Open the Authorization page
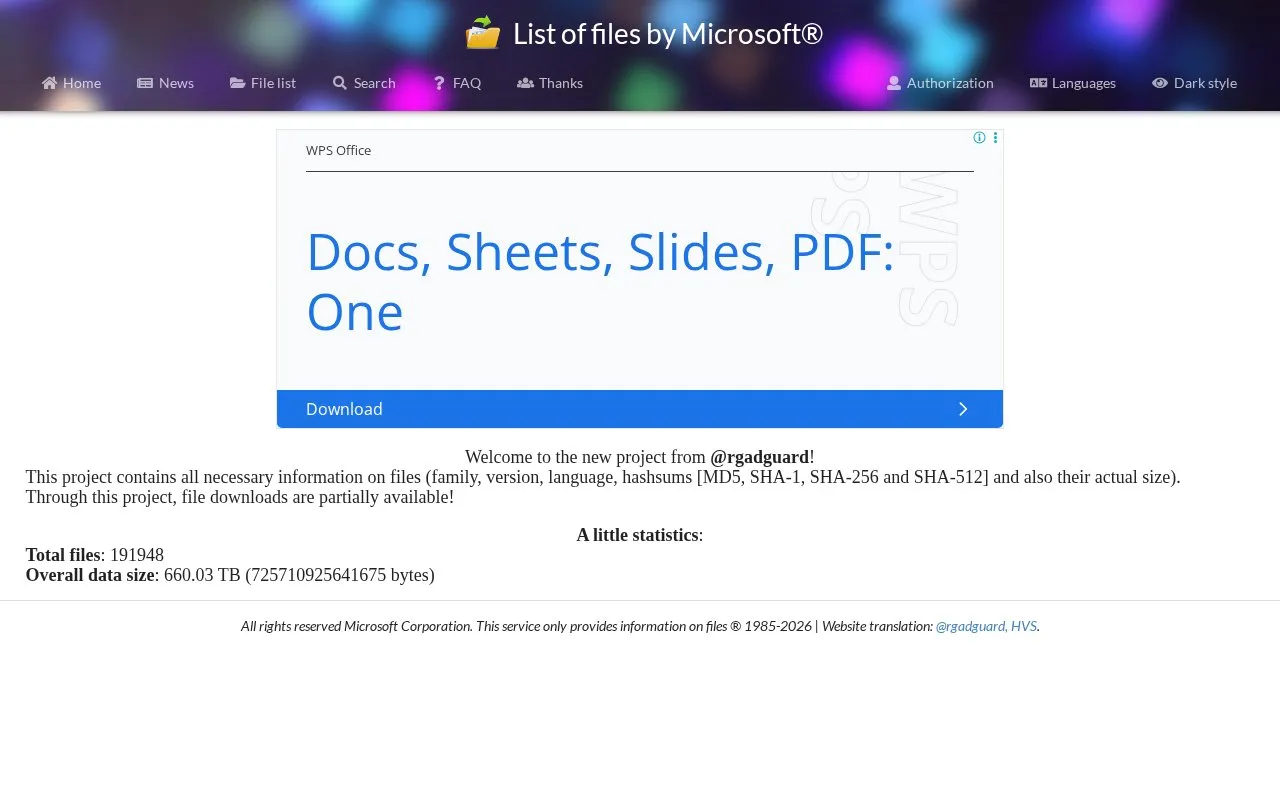Image resolution: width=1280 pixels, height=800 pixels. (x=940, y=83)
